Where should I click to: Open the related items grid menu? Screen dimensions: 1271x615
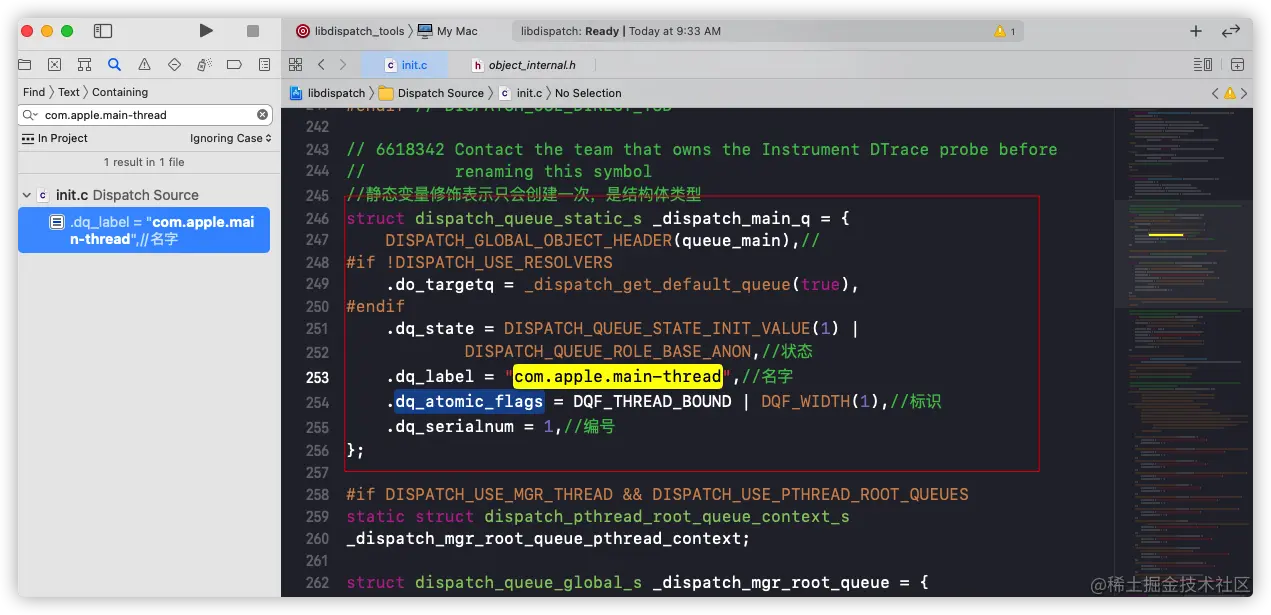click(295, 64)
